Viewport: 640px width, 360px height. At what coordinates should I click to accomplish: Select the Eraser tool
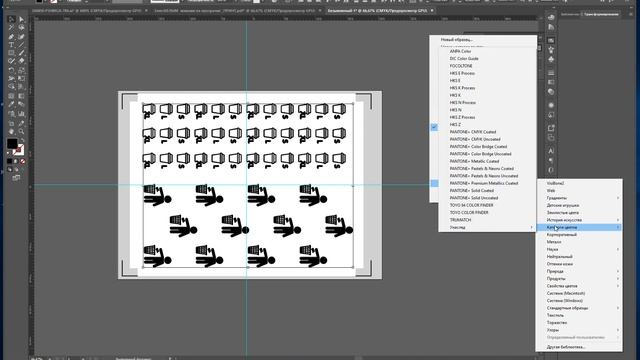tap(21, 61)
